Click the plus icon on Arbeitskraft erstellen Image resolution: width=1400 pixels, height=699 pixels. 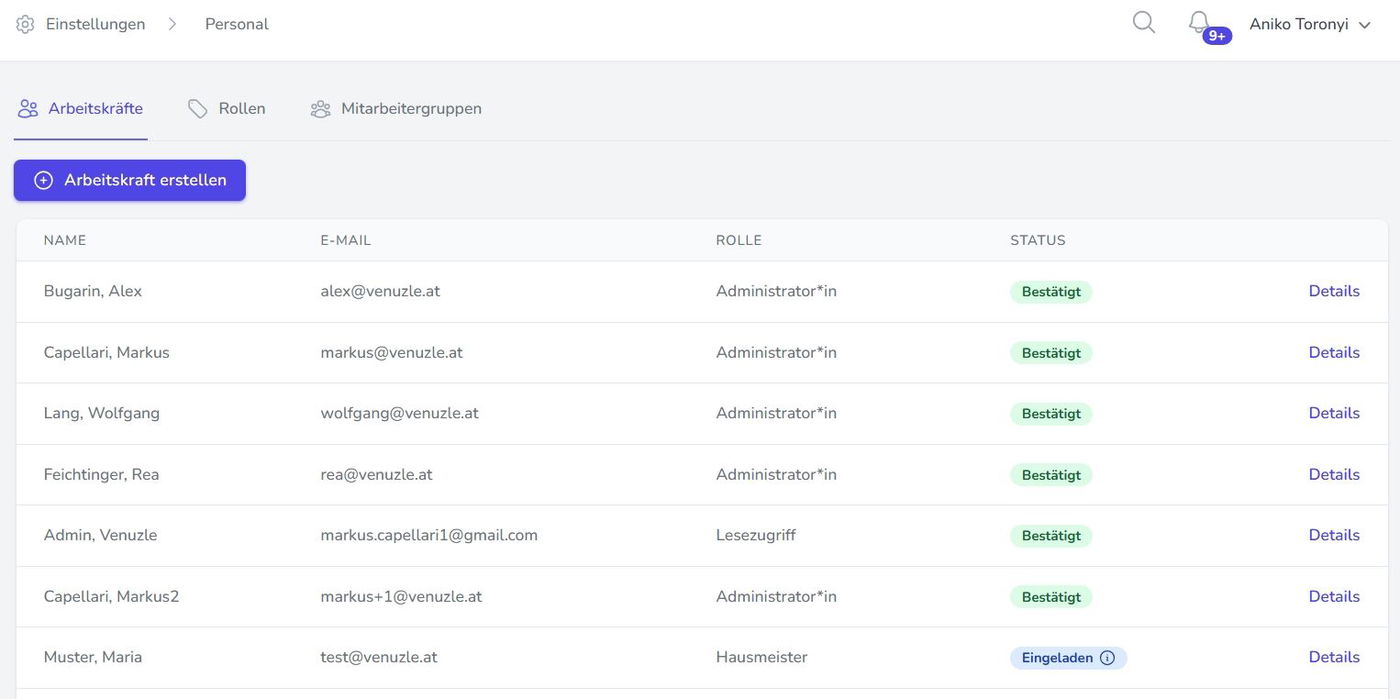43,180
